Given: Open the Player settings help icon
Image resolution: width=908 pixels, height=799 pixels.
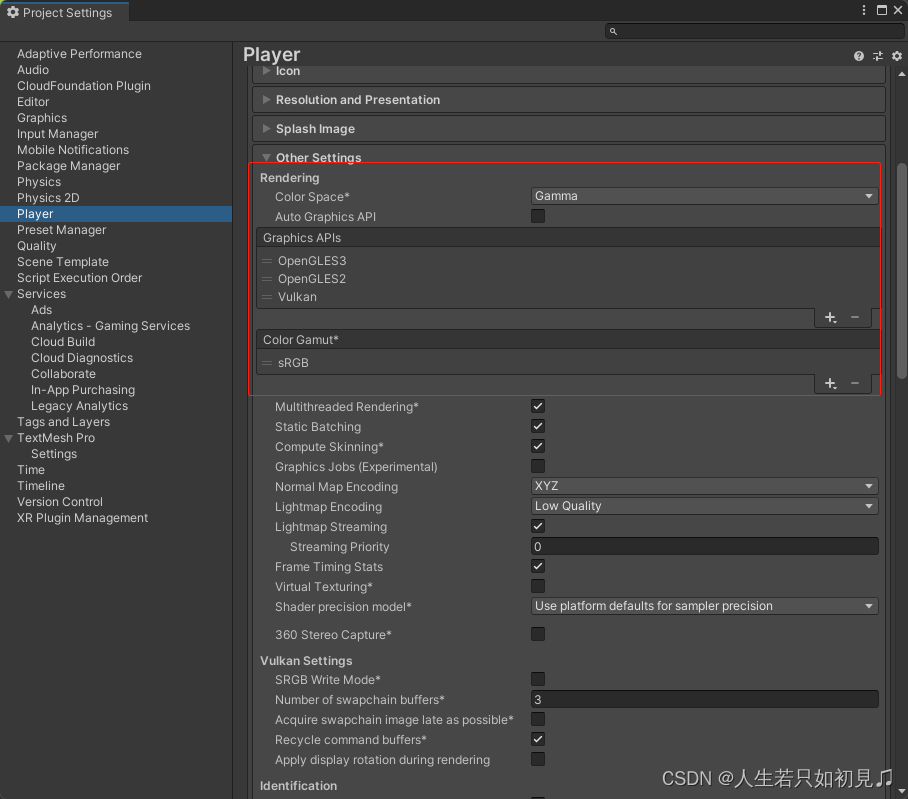Looking at the screenshot, I should pos(858,56).
